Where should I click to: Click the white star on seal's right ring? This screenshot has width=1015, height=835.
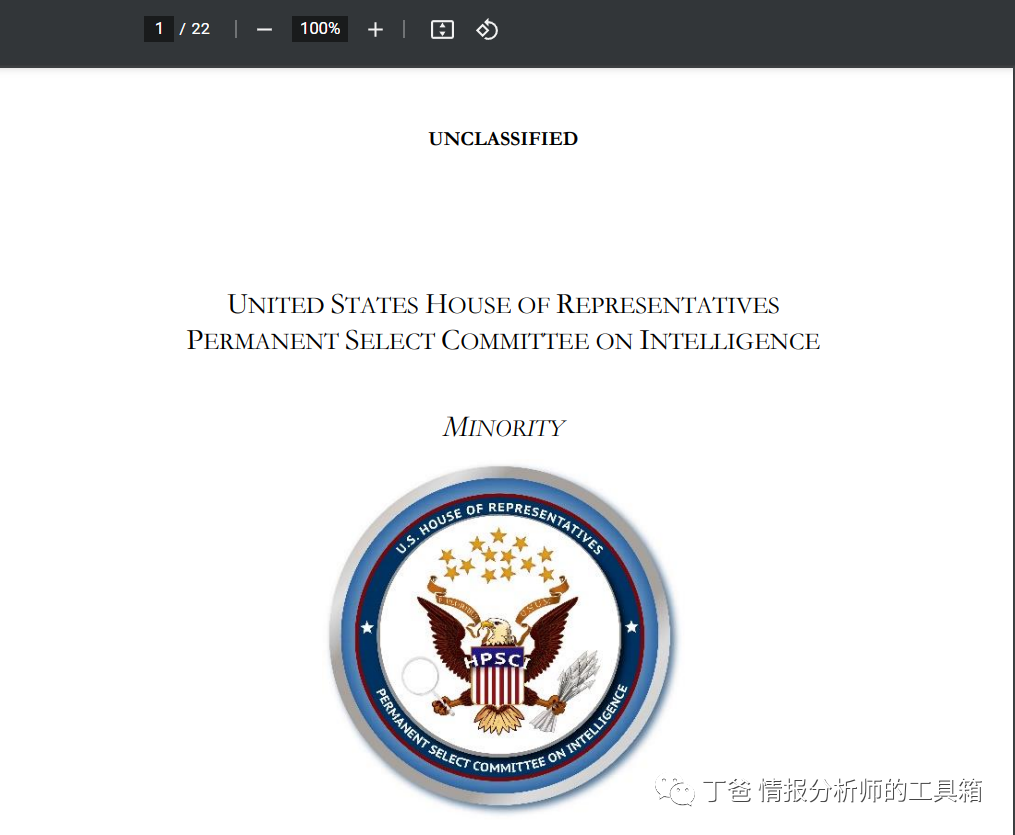click(631, 627)
